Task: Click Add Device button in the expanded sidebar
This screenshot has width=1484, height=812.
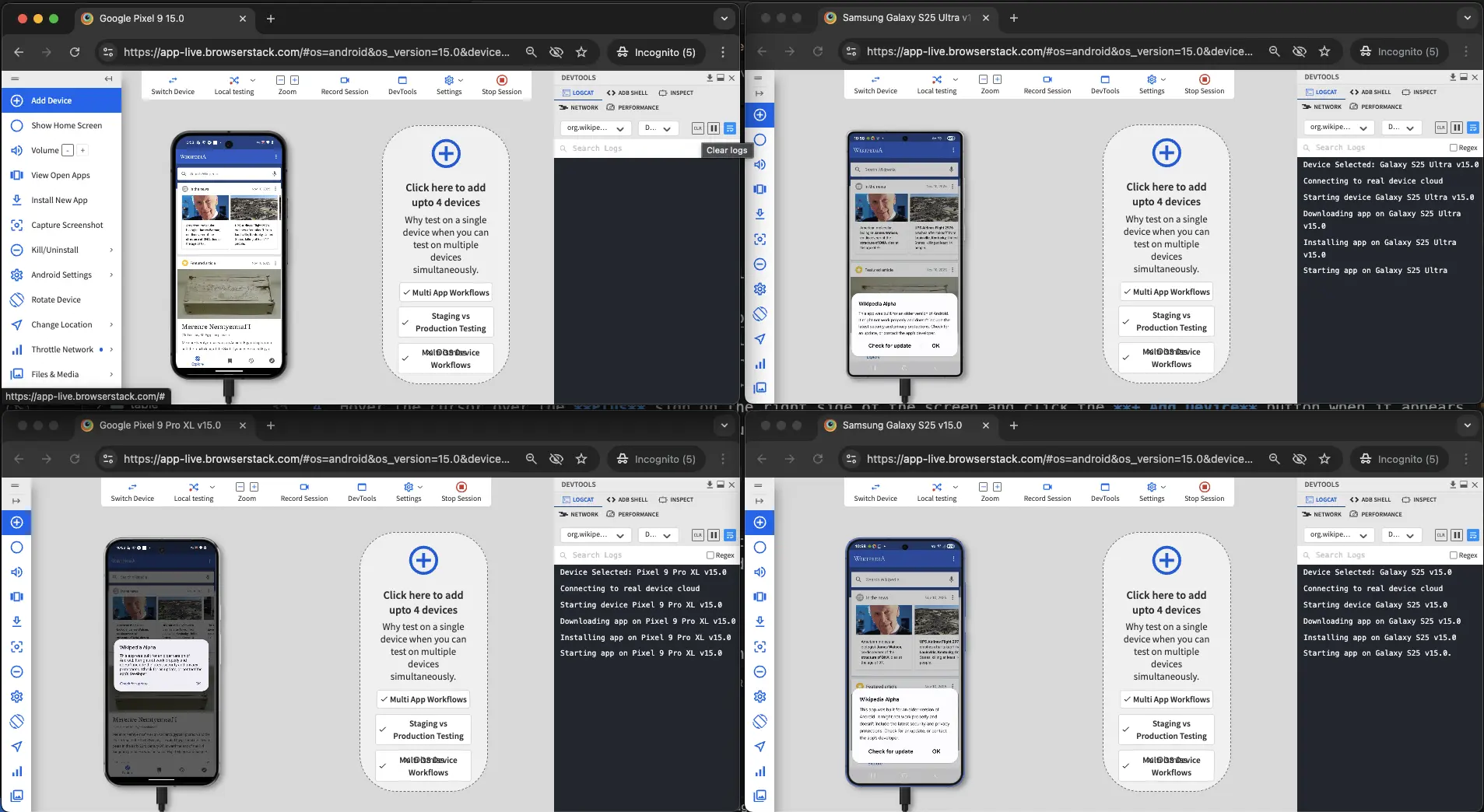Action: pyautogui.click(x=51, y=100)
